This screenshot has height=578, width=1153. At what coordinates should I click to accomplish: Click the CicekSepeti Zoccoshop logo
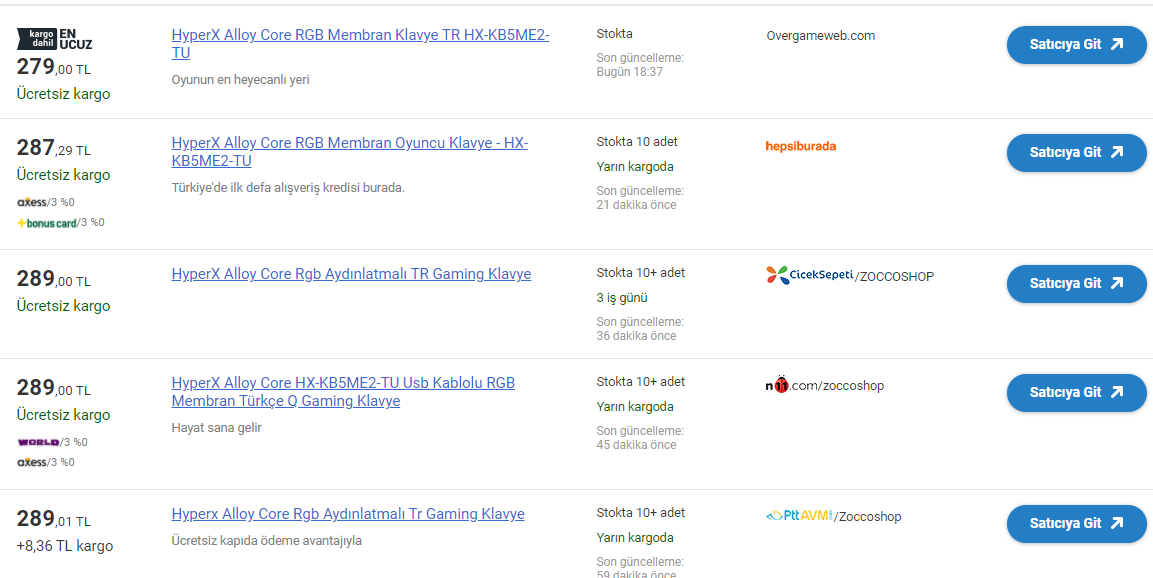[x=849, y=275]
